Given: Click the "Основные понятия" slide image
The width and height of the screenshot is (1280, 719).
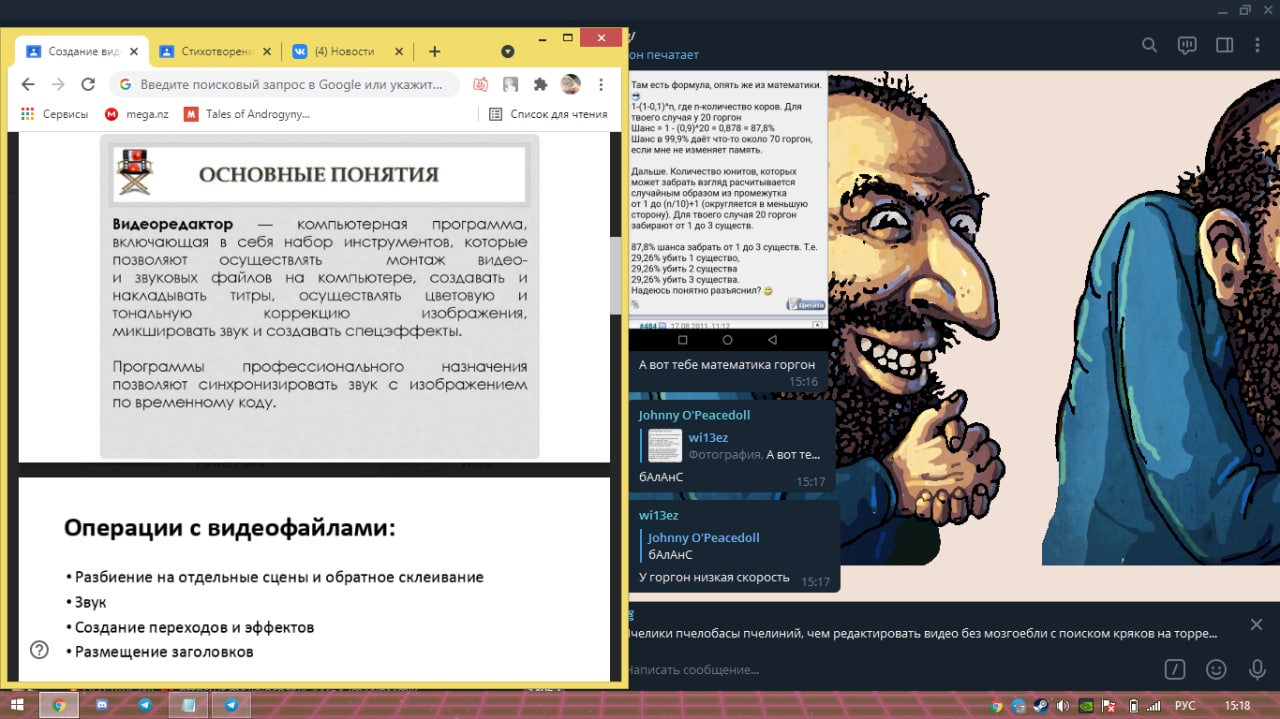Looking at the screenshot, I should 319,298.
